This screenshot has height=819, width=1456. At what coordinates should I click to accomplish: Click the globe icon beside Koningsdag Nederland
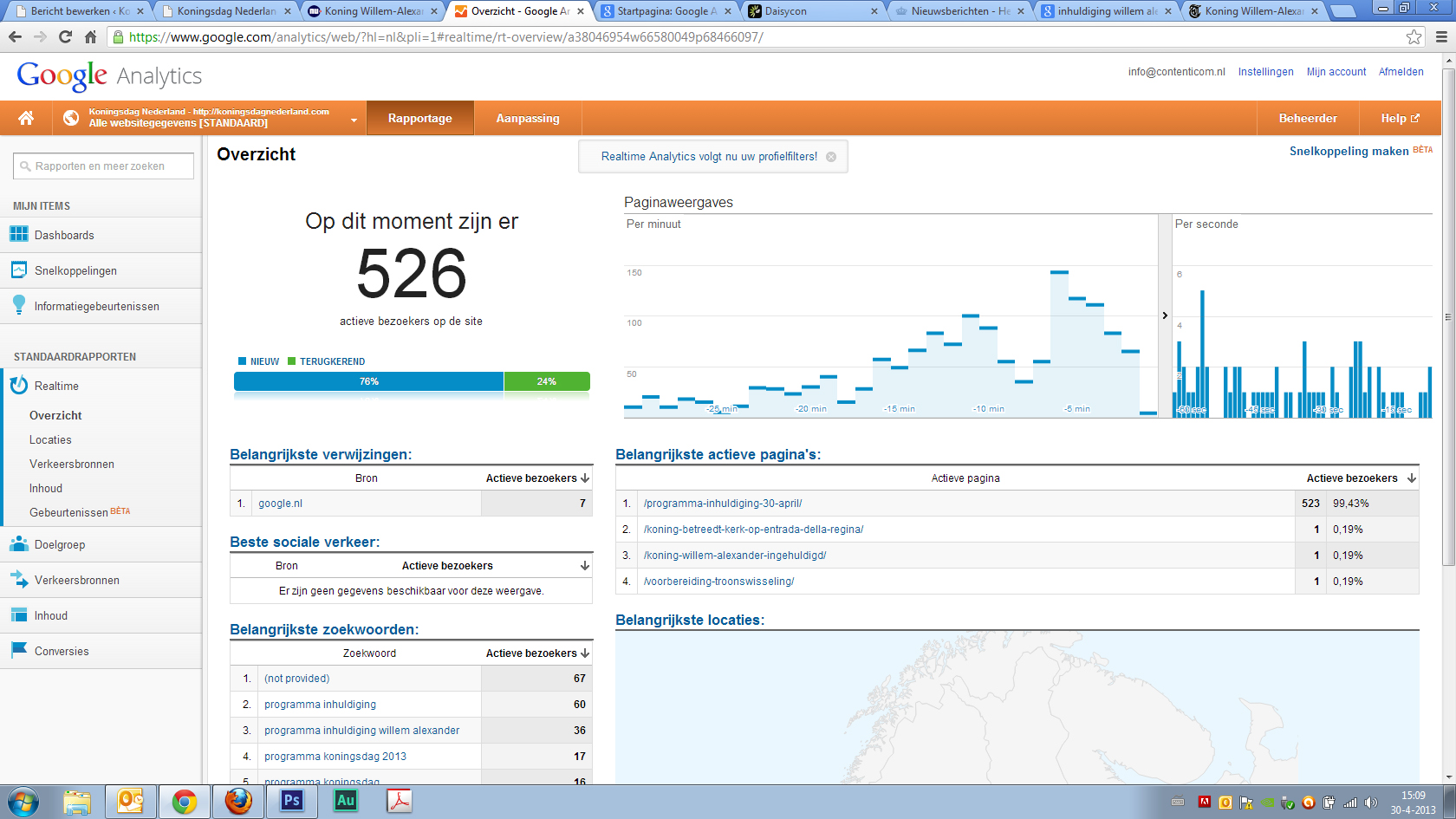pos(71,118)
